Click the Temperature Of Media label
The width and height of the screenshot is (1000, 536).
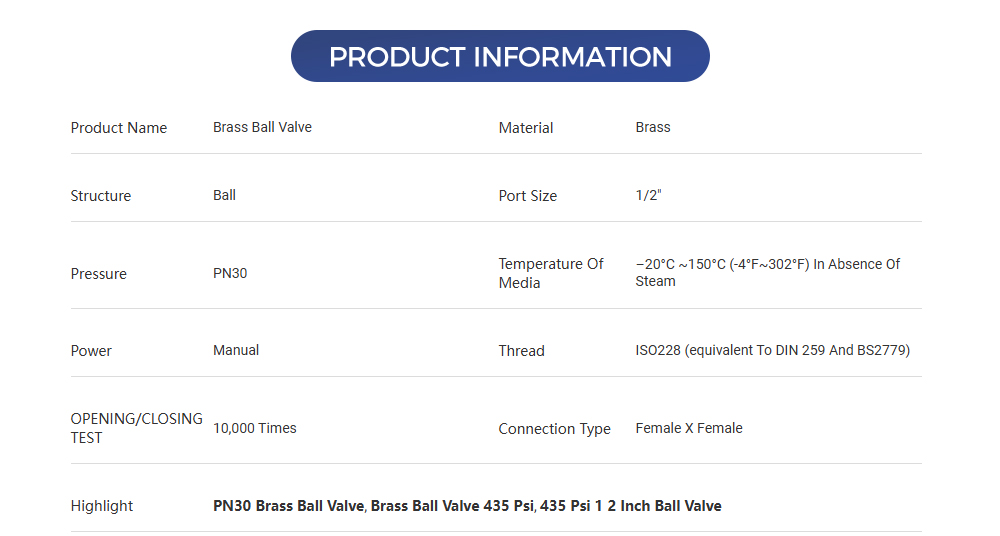(551, 273)
